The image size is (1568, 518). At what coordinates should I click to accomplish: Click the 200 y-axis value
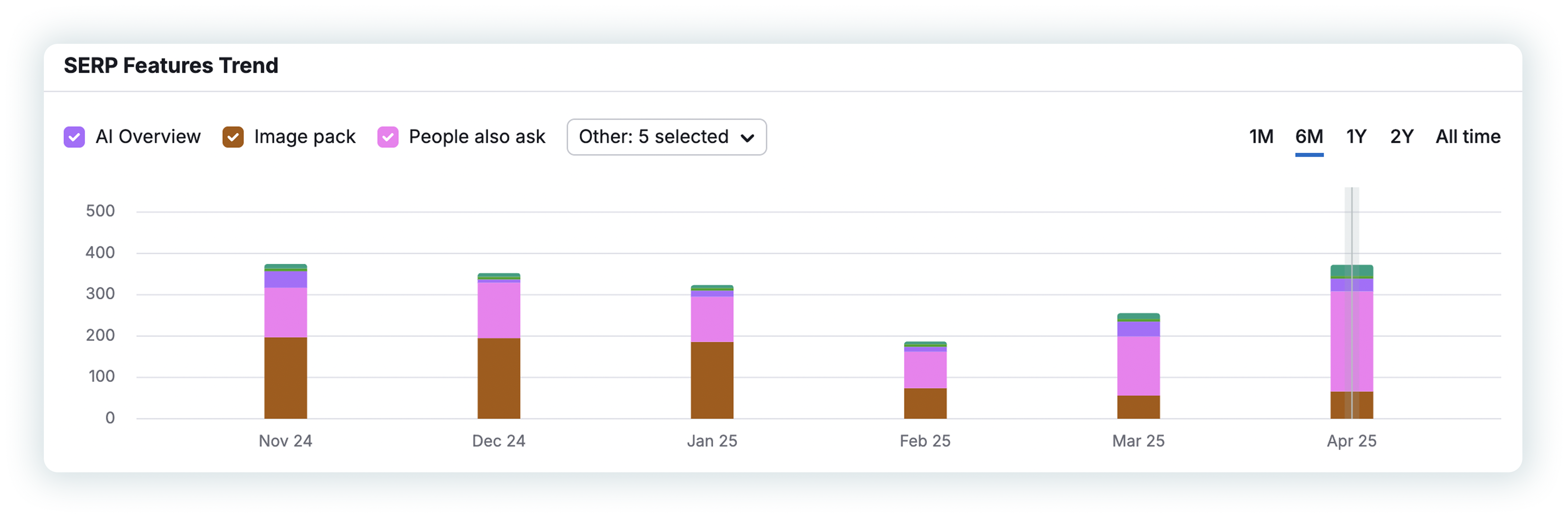tap(100, 335)
